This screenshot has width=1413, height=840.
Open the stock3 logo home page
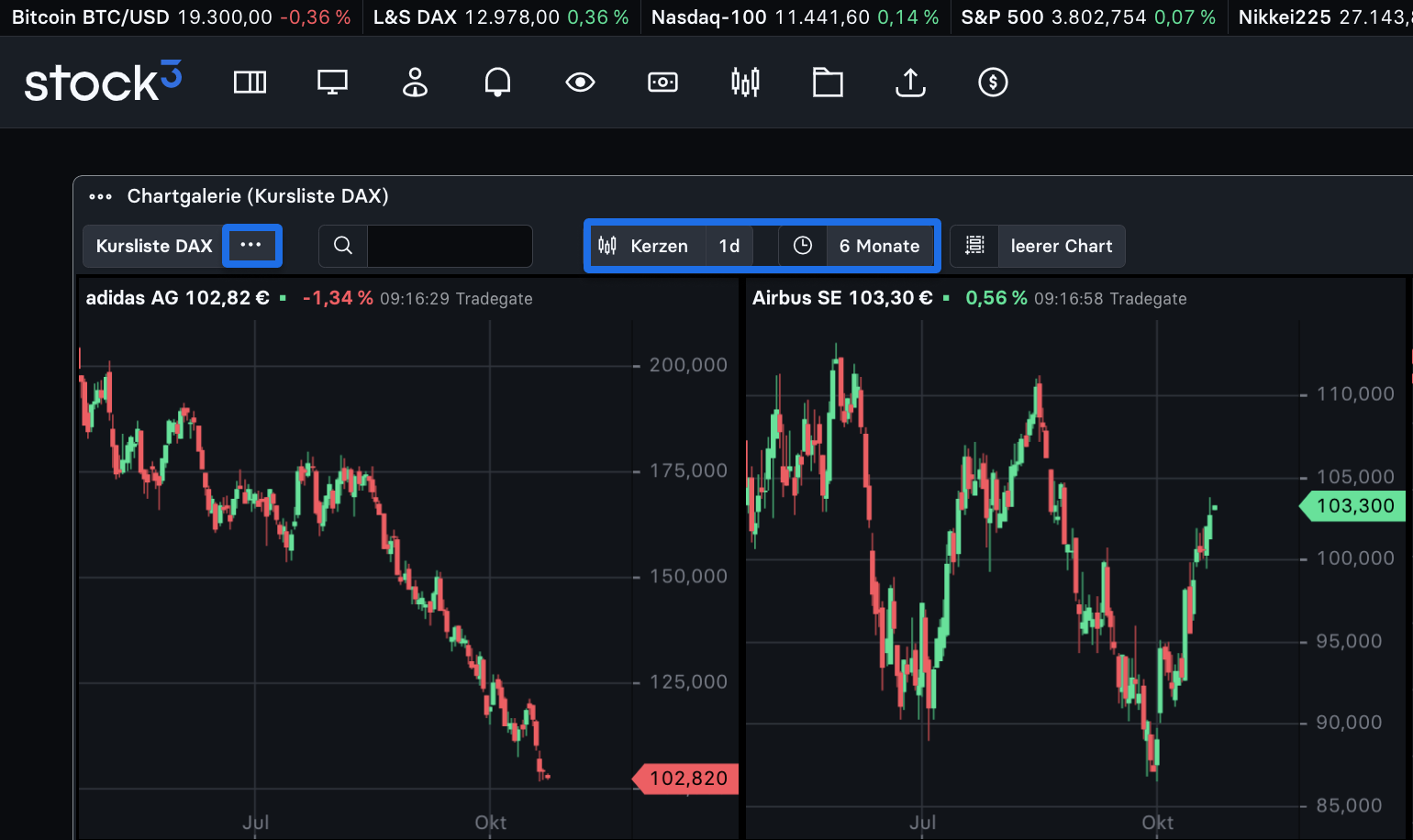click(103, 82)
